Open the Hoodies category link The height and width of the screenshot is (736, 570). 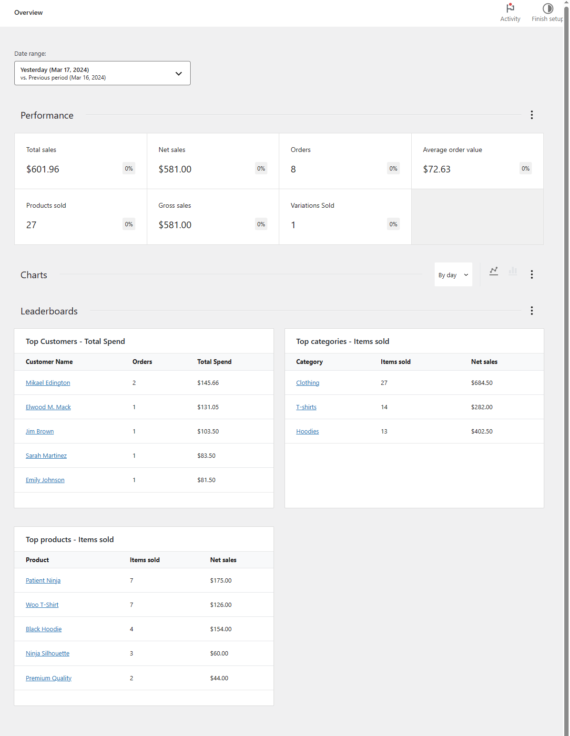tap(308, 432)
